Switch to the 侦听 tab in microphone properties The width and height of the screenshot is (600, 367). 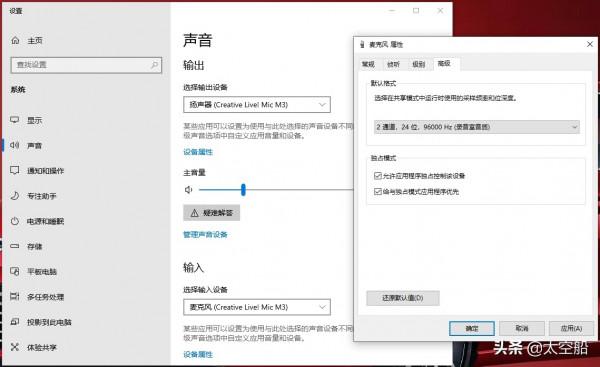click(393, 64)
